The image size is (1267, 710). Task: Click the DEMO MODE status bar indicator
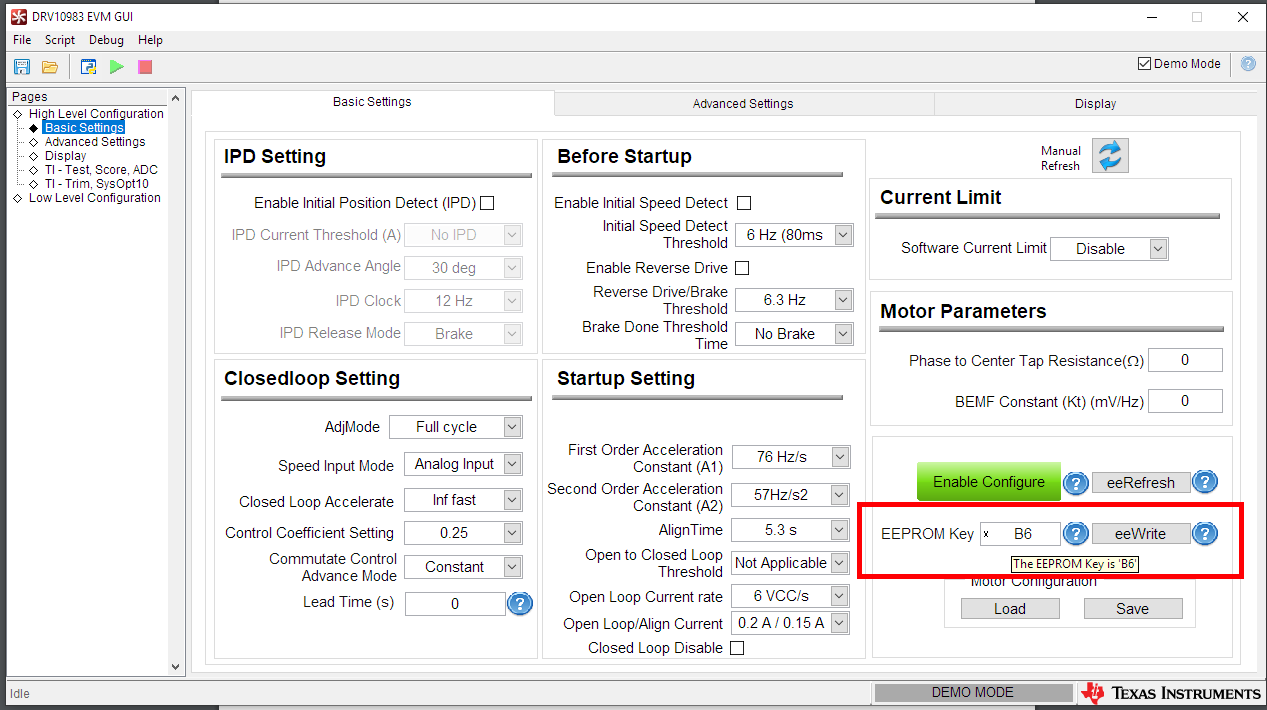(973, 692)
